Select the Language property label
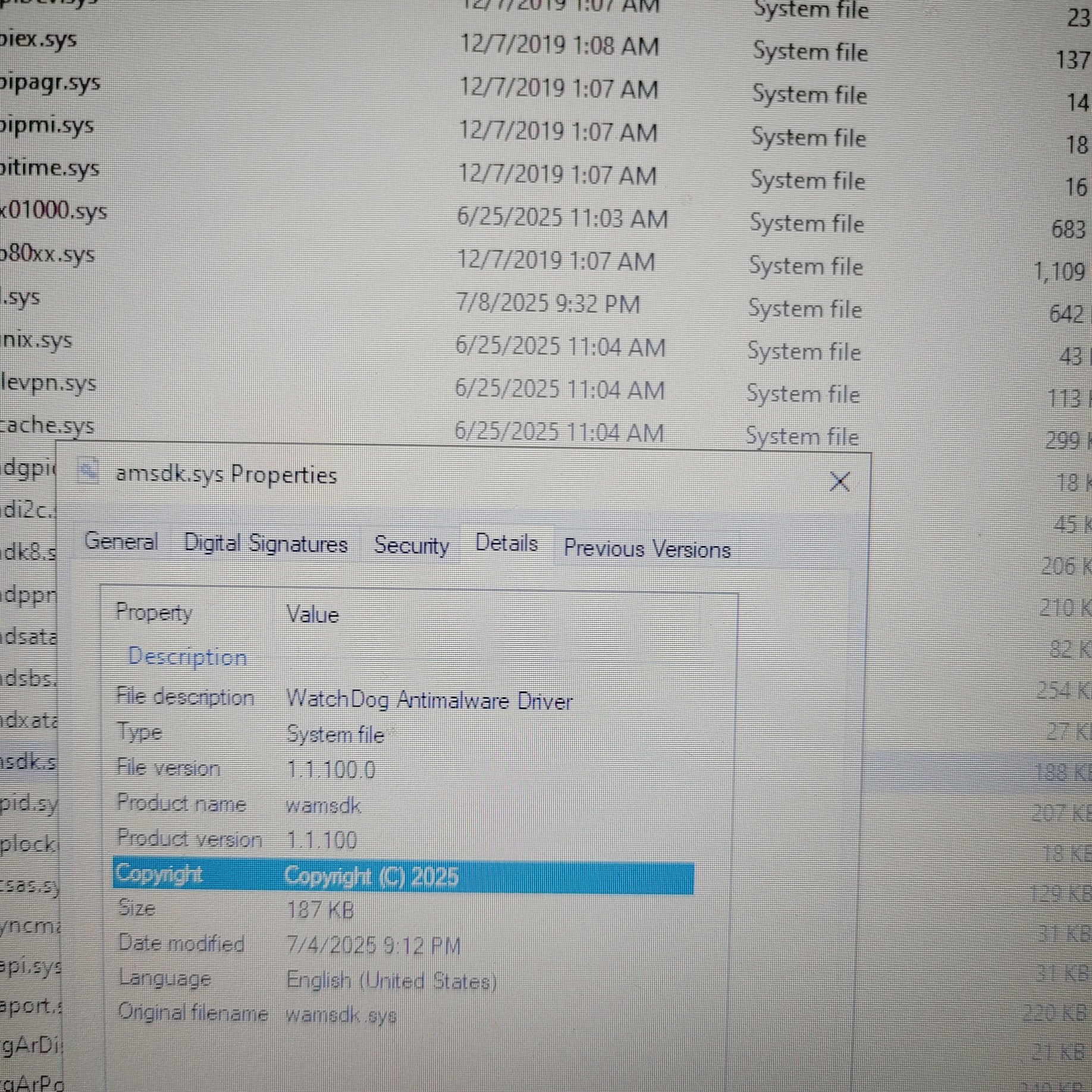Screen dimensions: 1092x1092 [165, 978]
